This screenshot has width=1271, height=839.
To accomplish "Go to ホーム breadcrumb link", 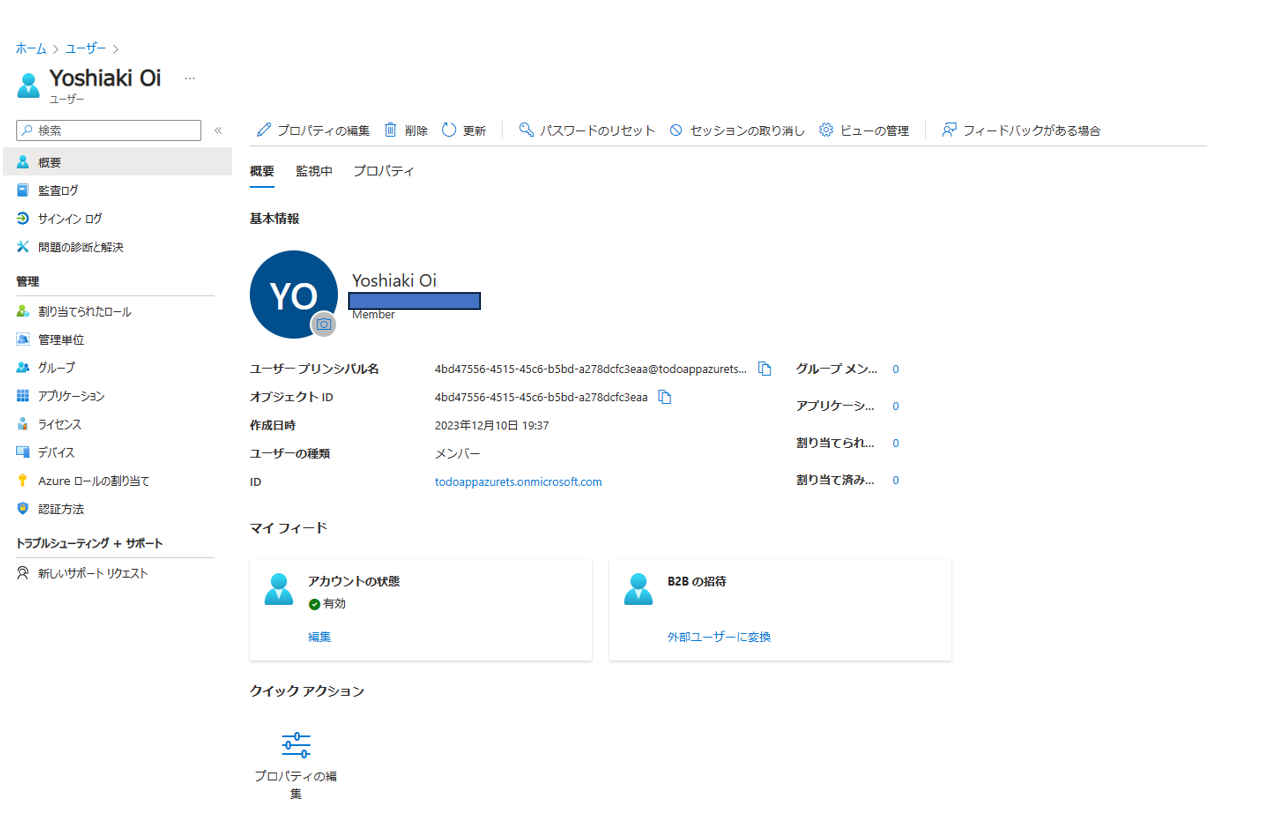I will 31,48.
